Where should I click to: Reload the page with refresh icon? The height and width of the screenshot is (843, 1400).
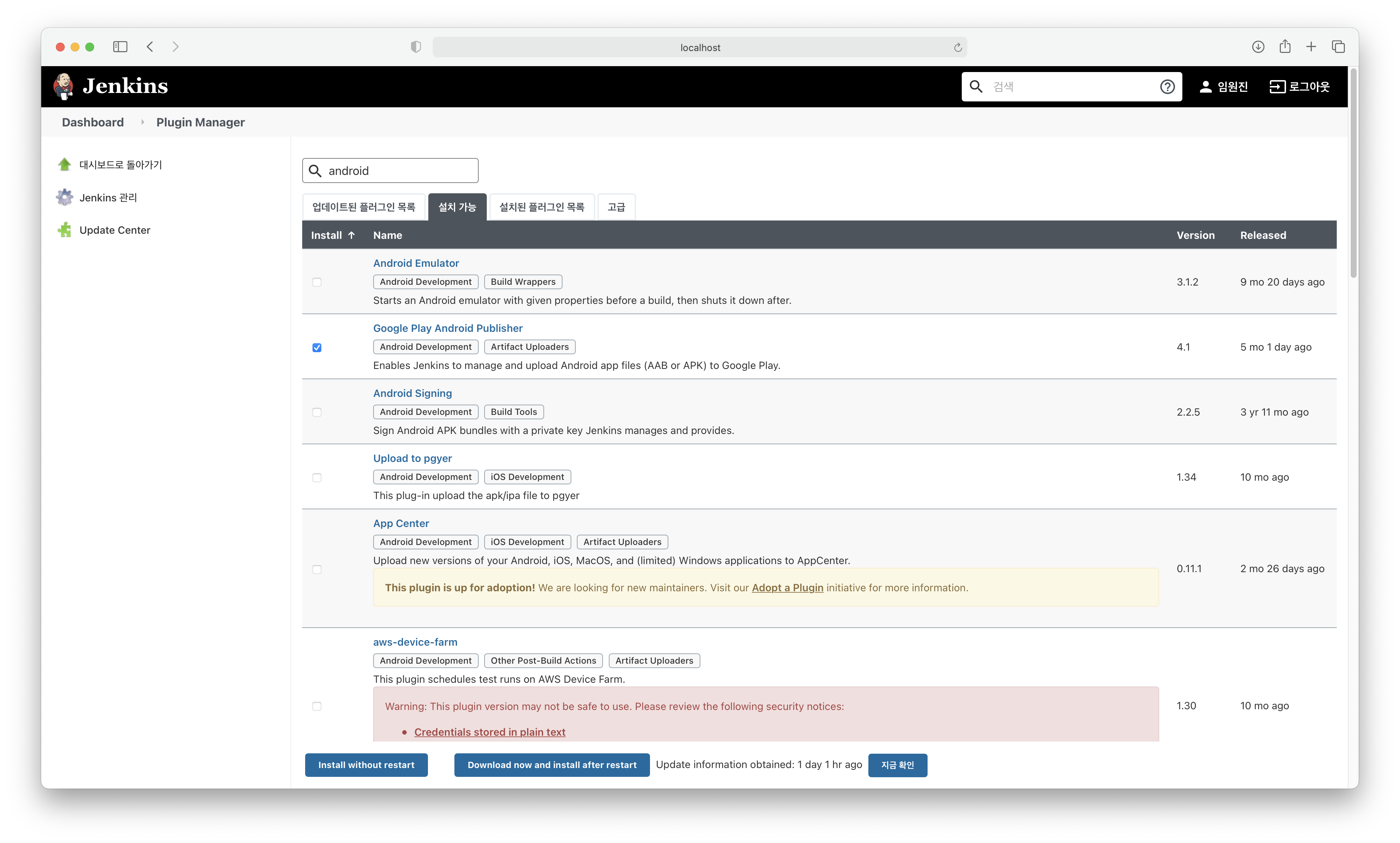click(x=957, y=48)
